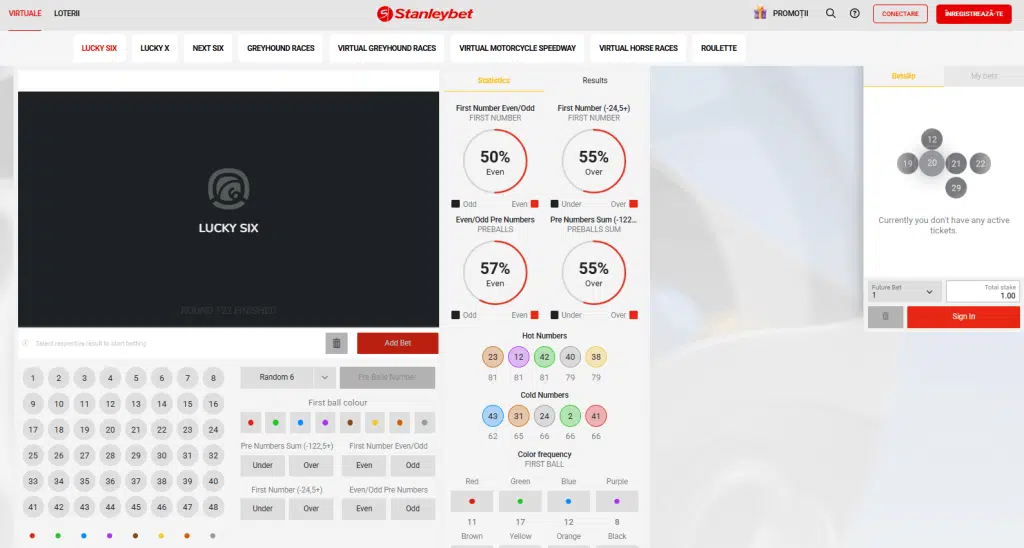This screenshot has width=1024, height=548.
Task: Select Under for First Number (-24,5+)
Action: (x=263, y=508)
